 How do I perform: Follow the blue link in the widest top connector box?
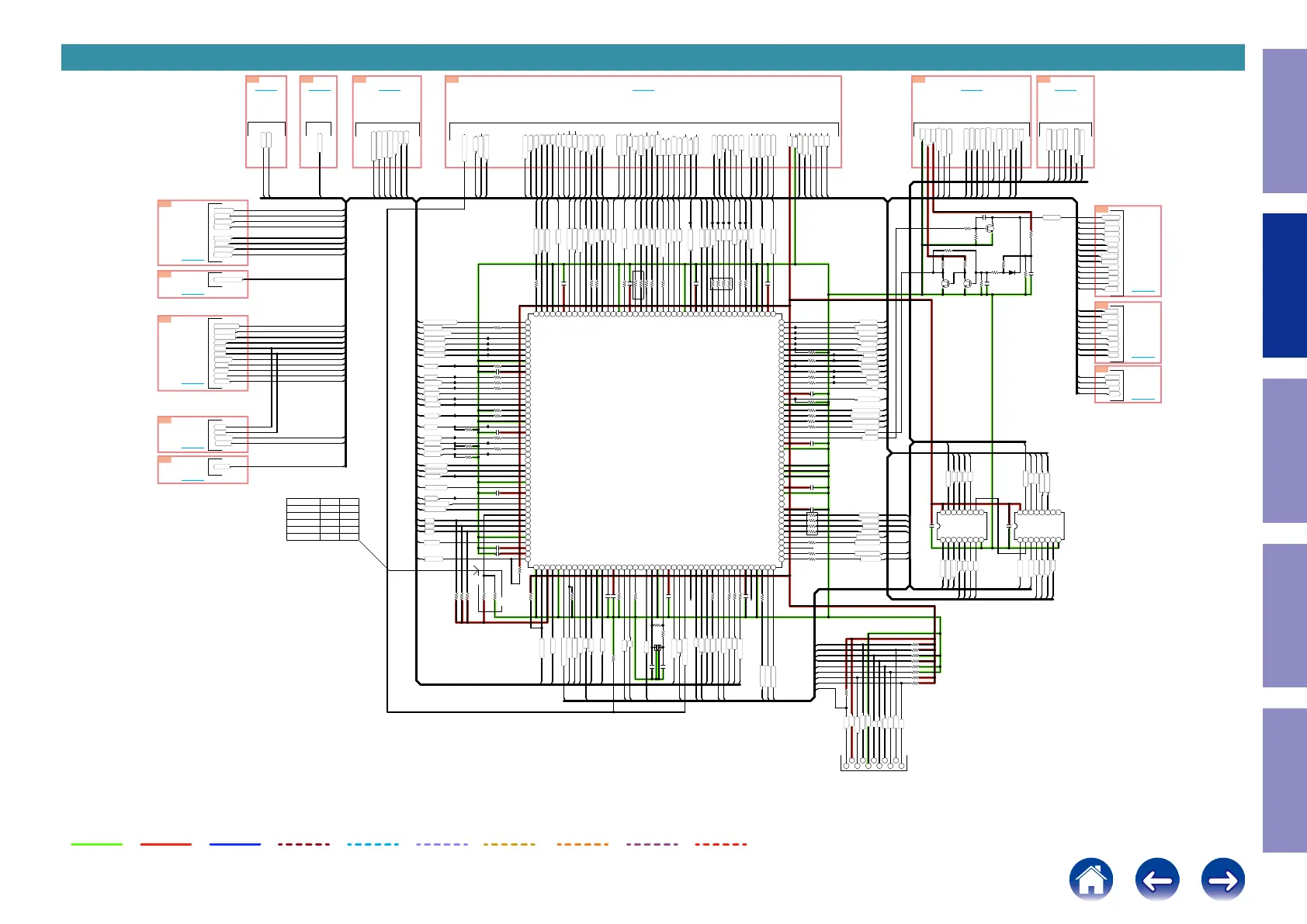[643, 90]
